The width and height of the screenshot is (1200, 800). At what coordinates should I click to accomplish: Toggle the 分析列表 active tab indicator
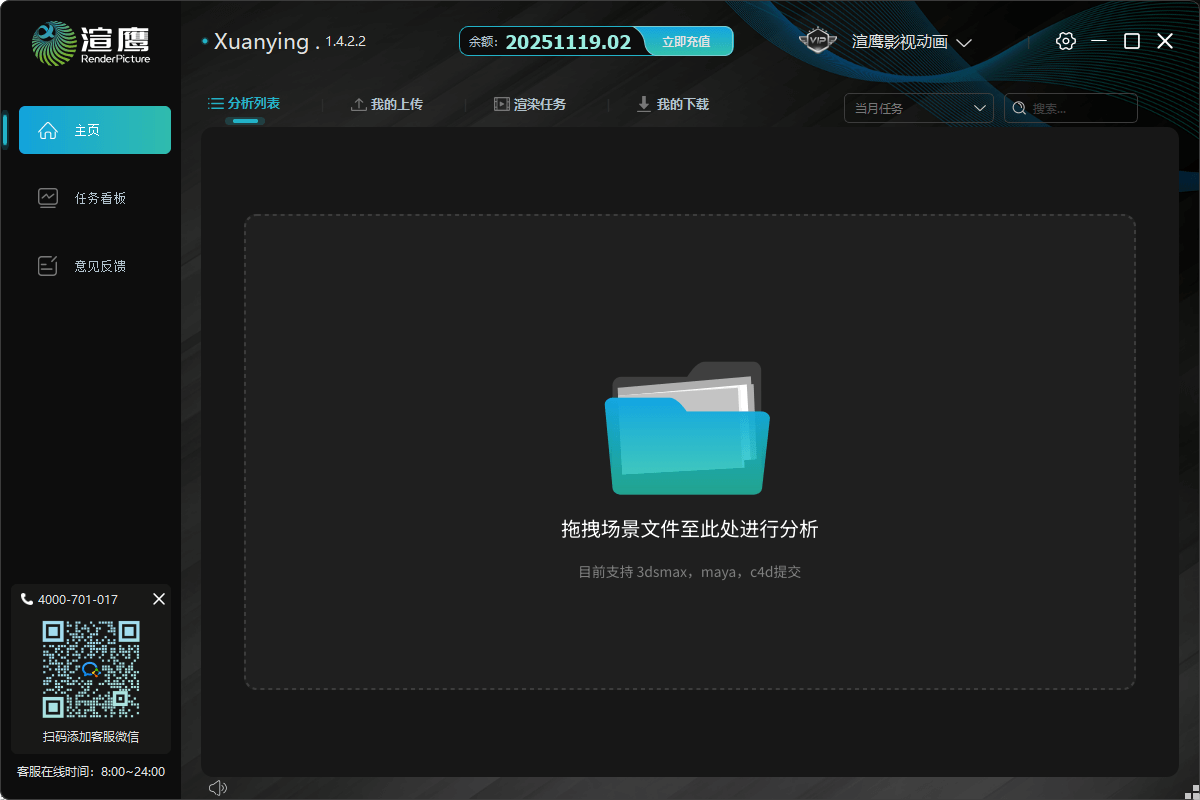click(244, 119)
